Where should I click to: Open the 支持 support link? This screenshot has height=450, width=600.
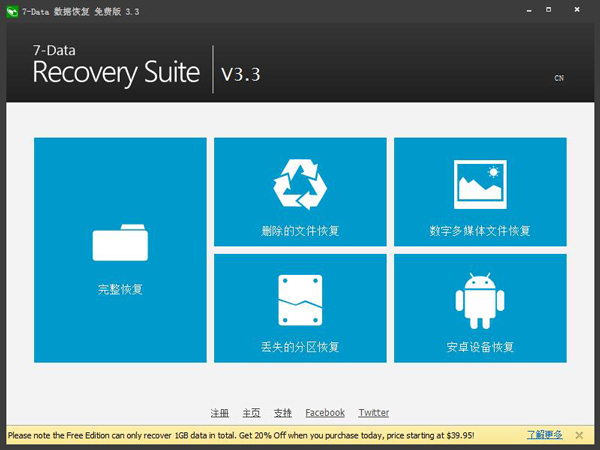coord(283,413)
